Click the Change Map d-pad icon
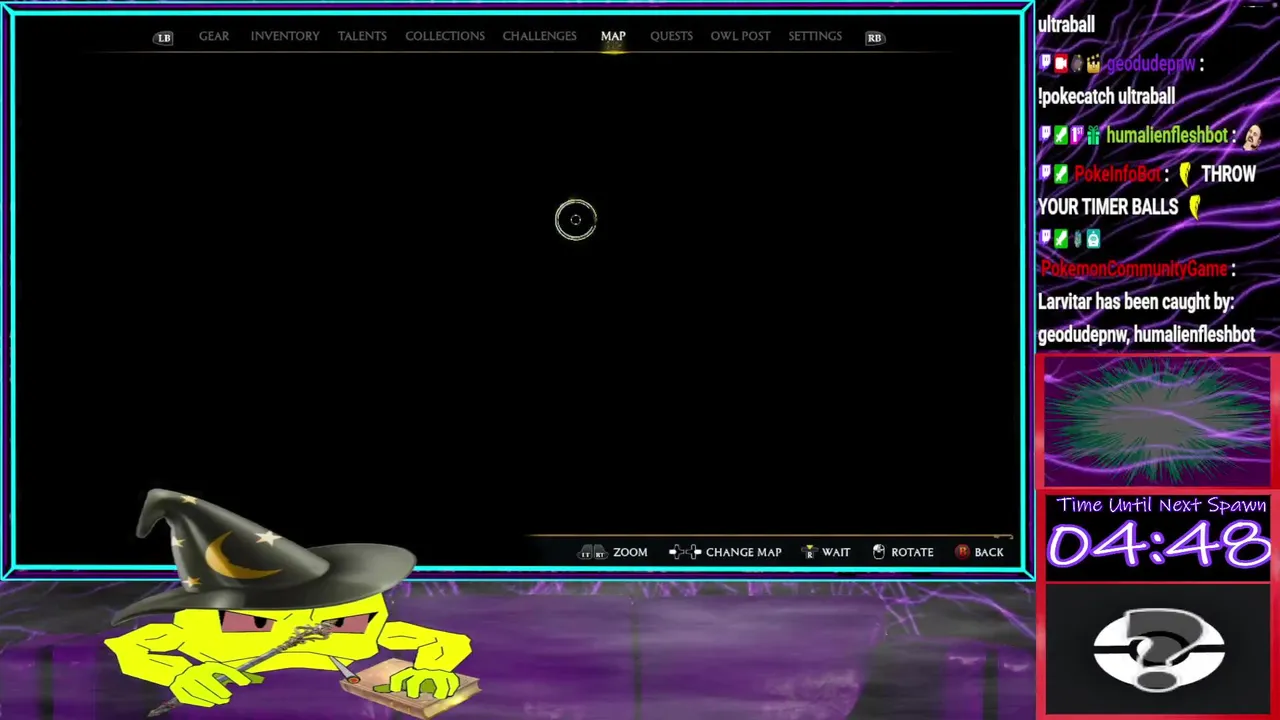The width and height of the screenshot is (1280, 720). point(685,552)
